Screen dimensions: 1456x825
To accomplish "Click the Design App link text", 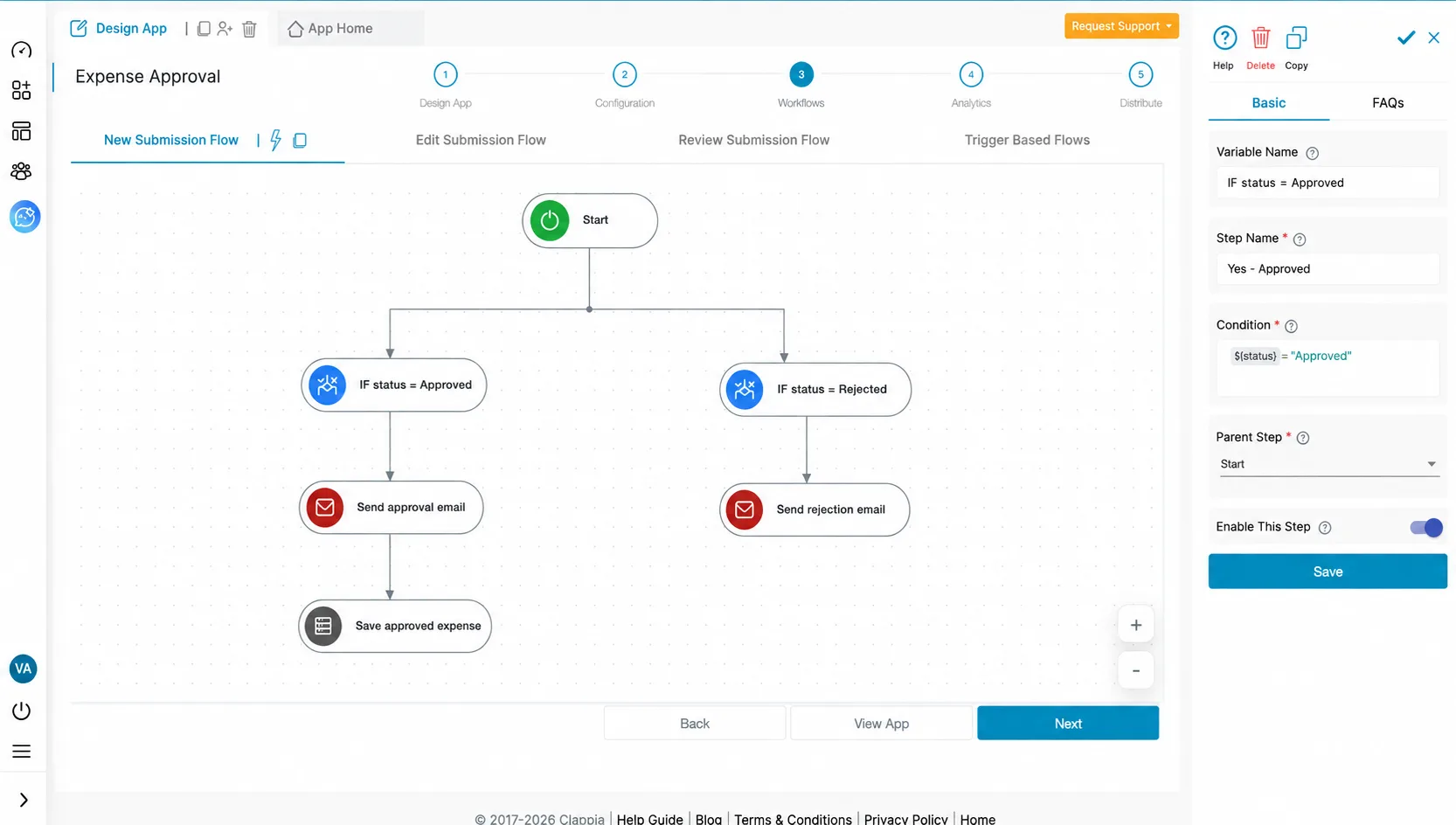I will 131,28.
